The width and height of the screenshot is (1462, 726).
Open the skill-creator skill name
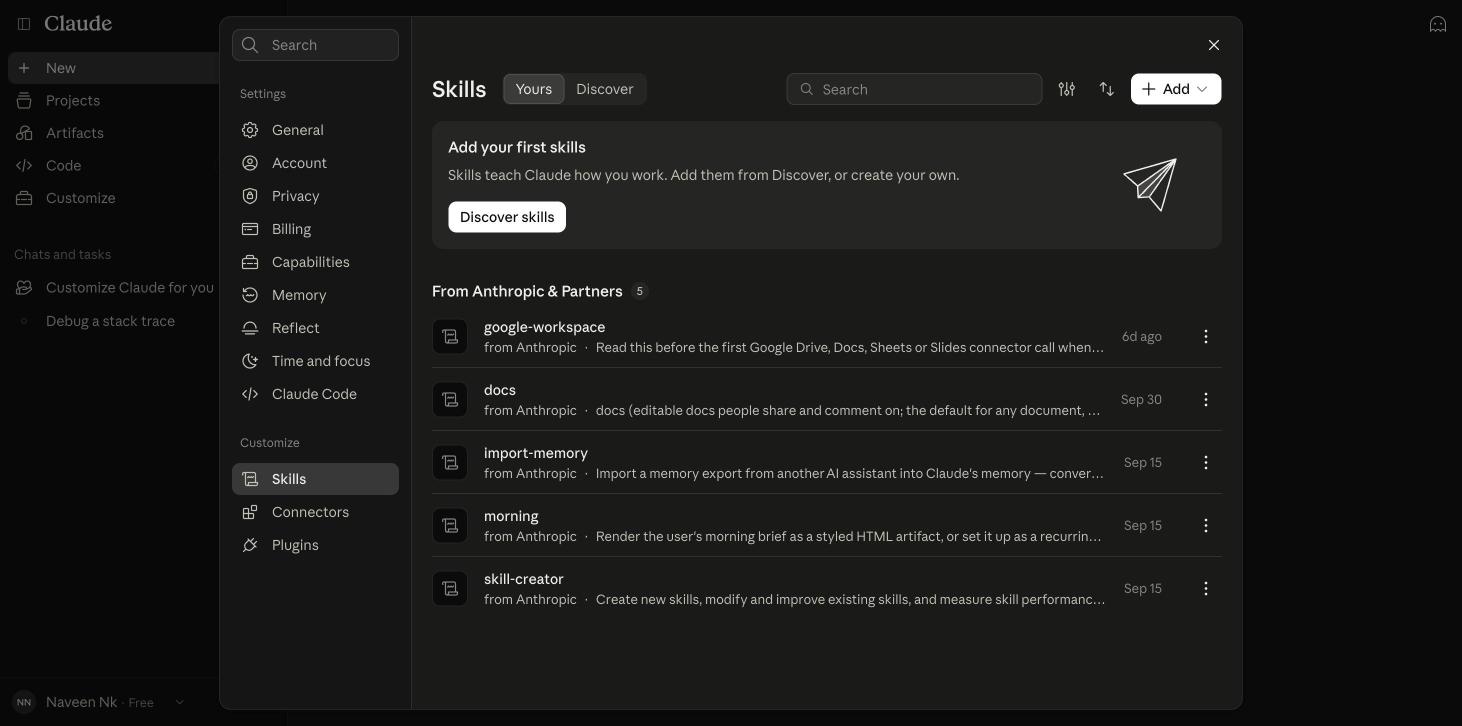point(524,579)
